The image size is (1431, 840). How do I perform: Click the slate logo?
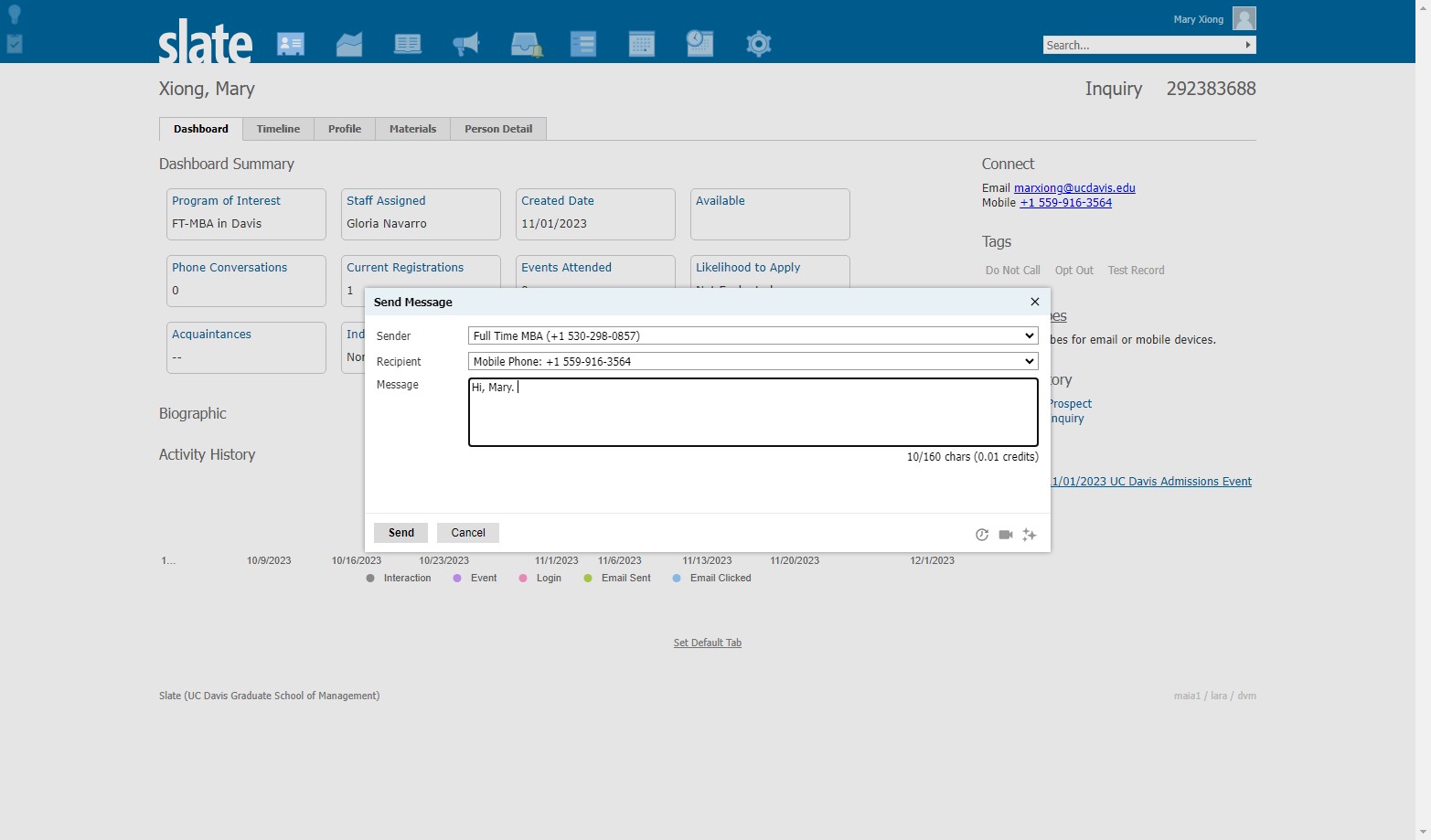(x=205, y=41)
